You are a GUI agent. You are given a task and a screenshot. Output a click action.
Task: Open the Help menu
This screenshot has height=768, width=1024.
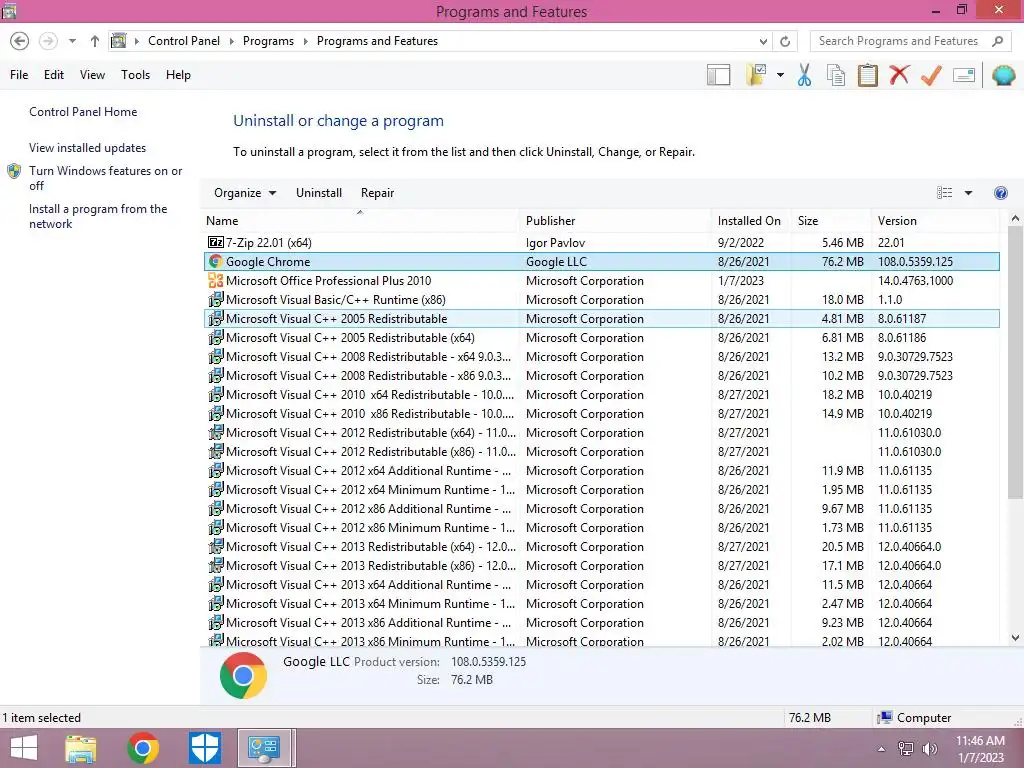[x=178, y=75]
